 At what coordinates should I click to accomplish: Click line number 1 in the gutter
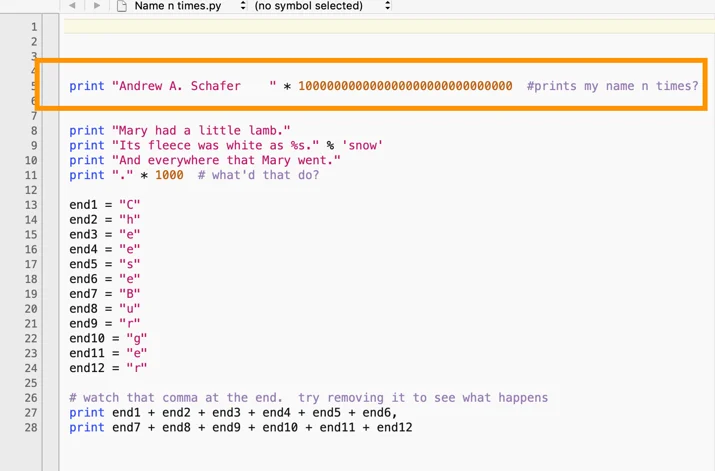[34, 27]
